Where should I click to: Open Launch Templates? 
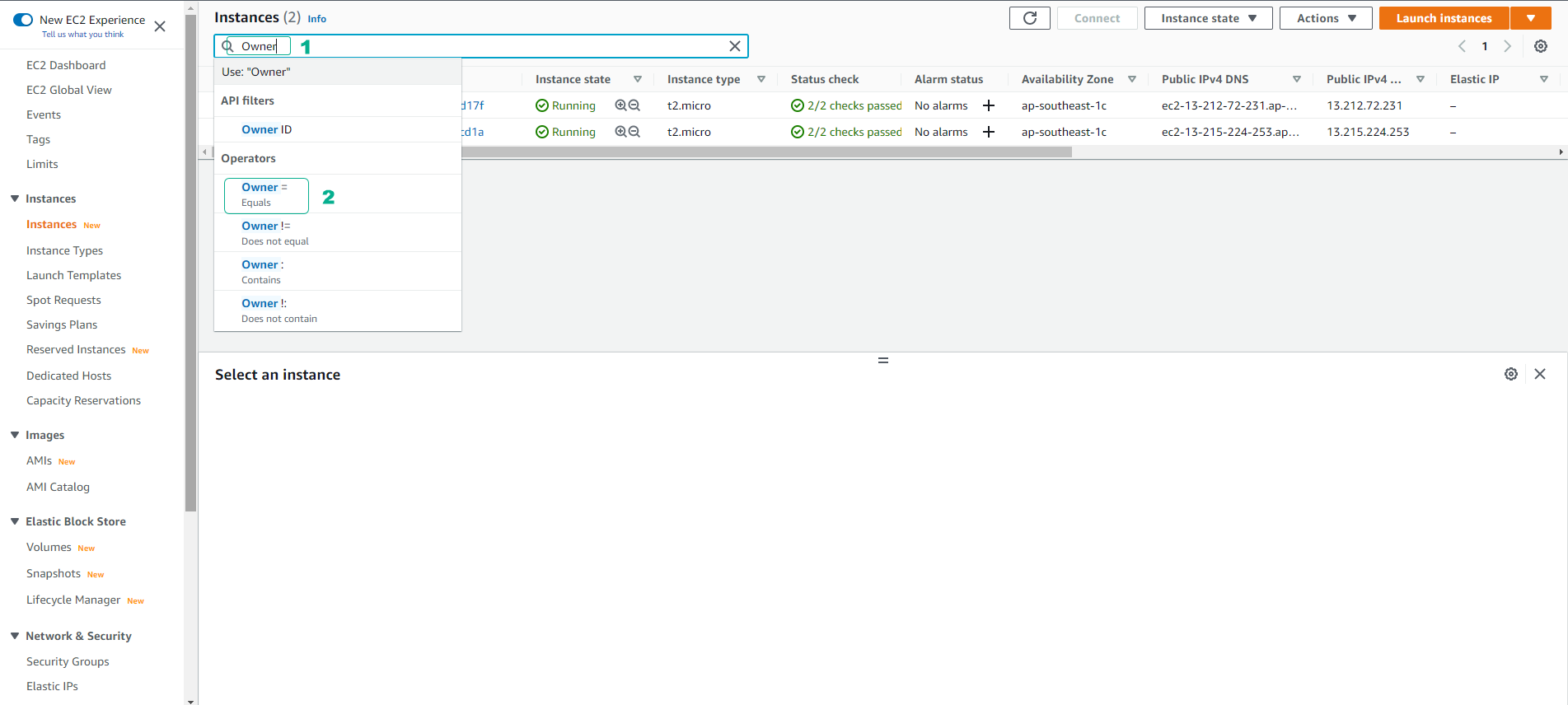click(x=73, y=275)
